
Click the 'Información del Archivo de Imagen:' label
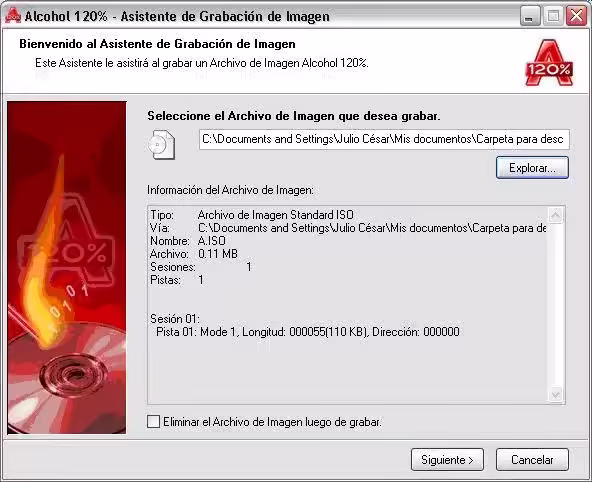pos(230,190)
